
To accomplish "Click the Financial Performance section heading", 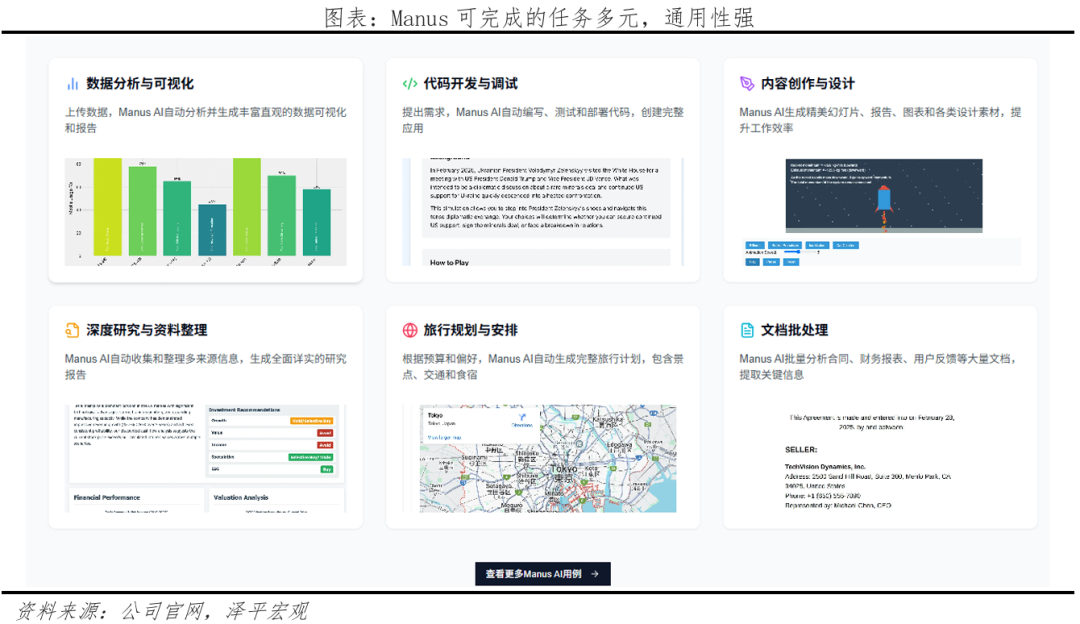I will [x=107, y=497].
